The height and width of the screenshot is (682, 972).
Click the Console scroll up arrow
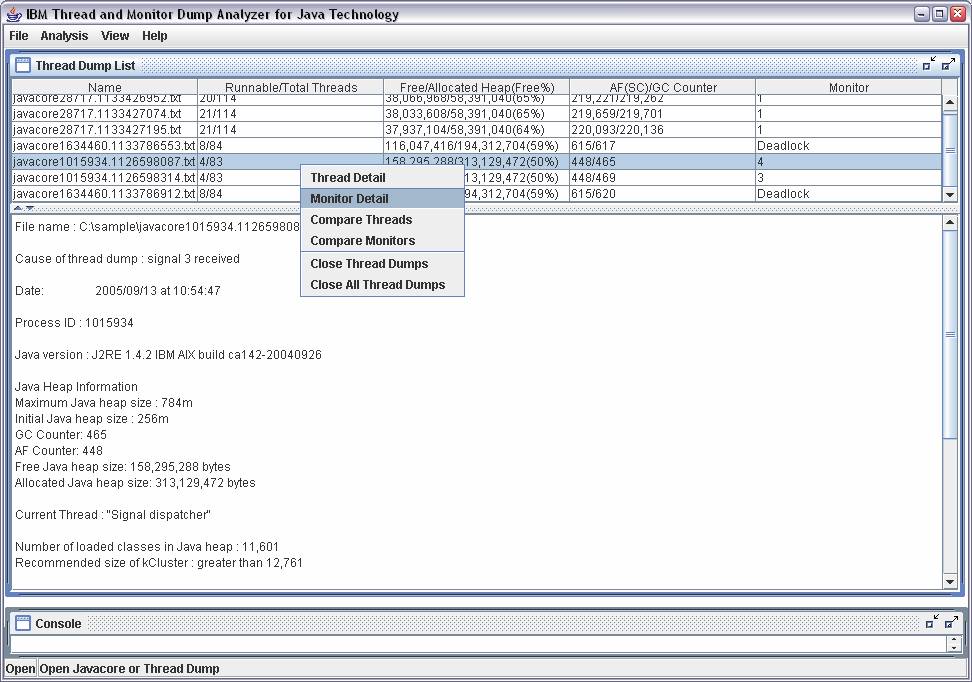(955, 640)
